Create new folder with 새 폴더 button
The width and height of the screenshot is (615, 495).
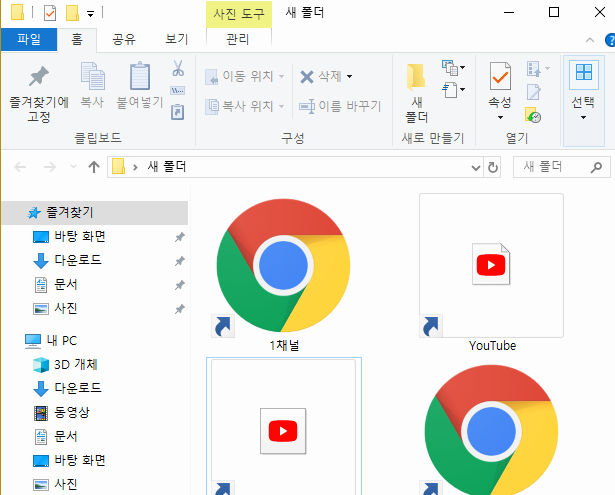point(417,93)
